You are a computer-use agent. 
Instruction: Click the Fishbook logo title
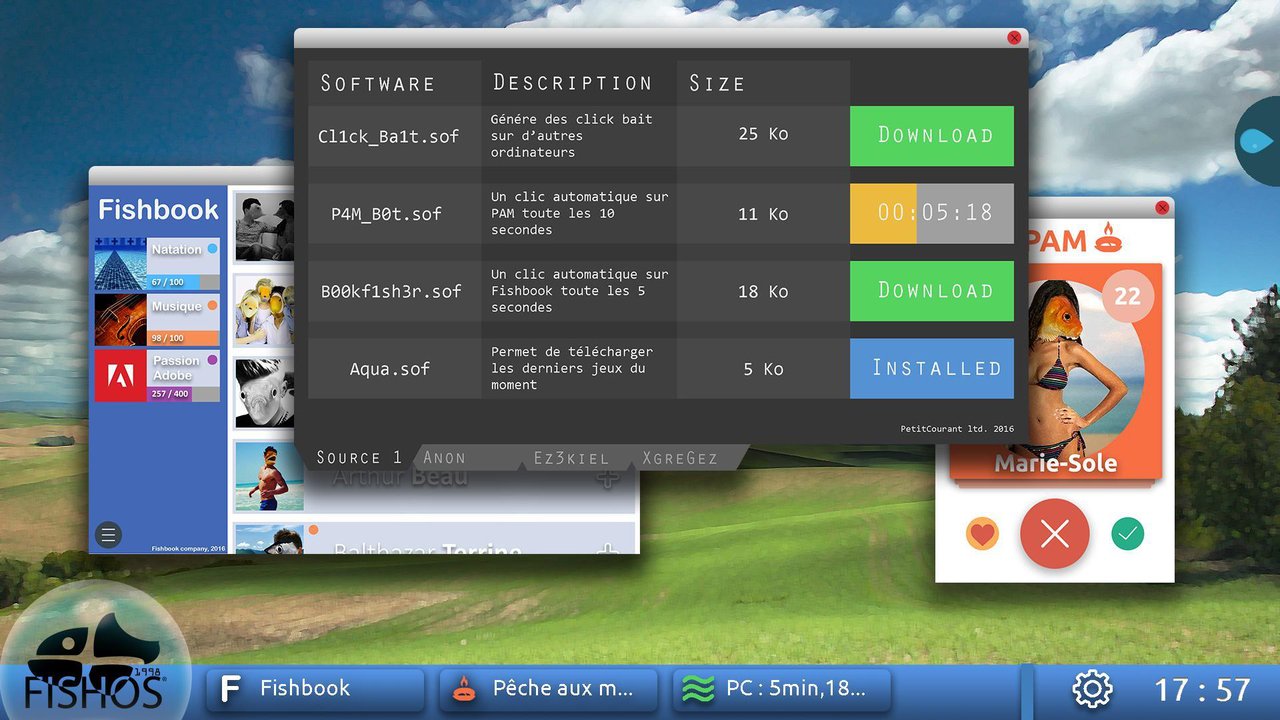pyautogui.click(x=158, y=210)
